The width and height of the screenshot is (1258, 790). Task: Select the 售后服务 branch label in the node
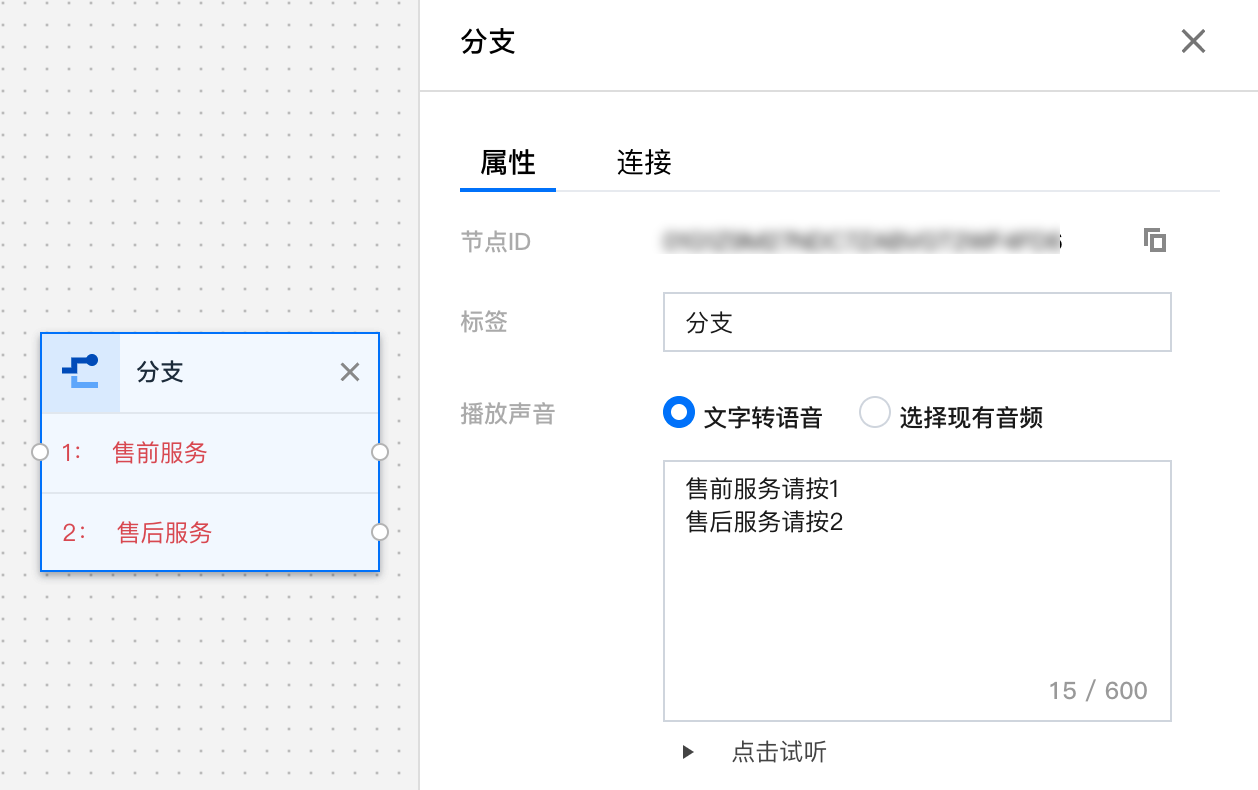pos(165,533)
